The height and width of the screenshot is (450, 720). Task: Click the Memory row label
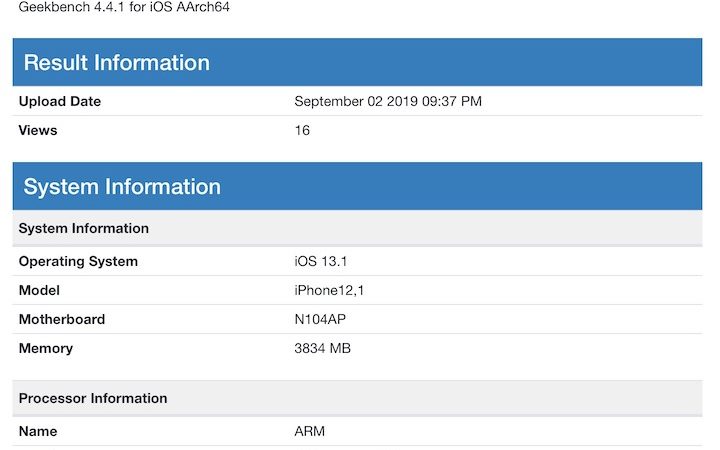click(46, 348)
